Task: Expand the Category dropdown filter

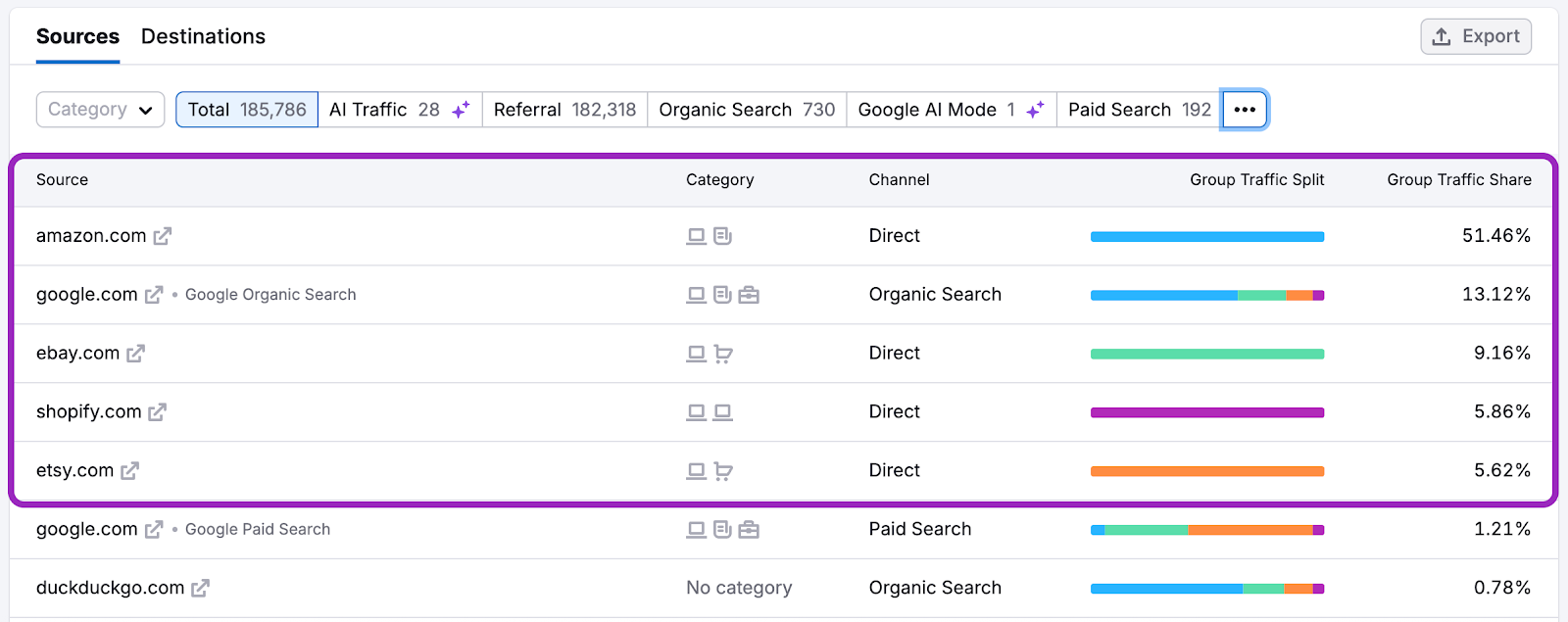Action: tap(100, 110)
